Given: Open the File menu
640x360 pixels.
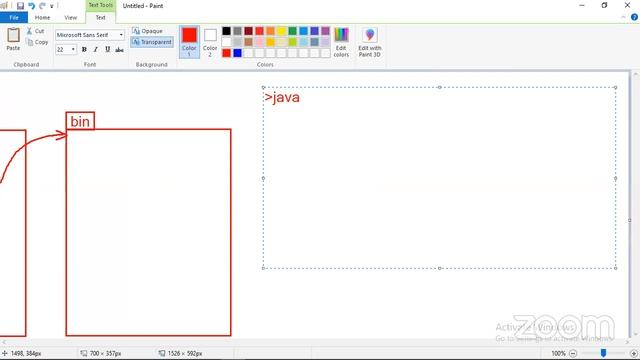Looking at the screenshot, I should [x=14, y=18].
